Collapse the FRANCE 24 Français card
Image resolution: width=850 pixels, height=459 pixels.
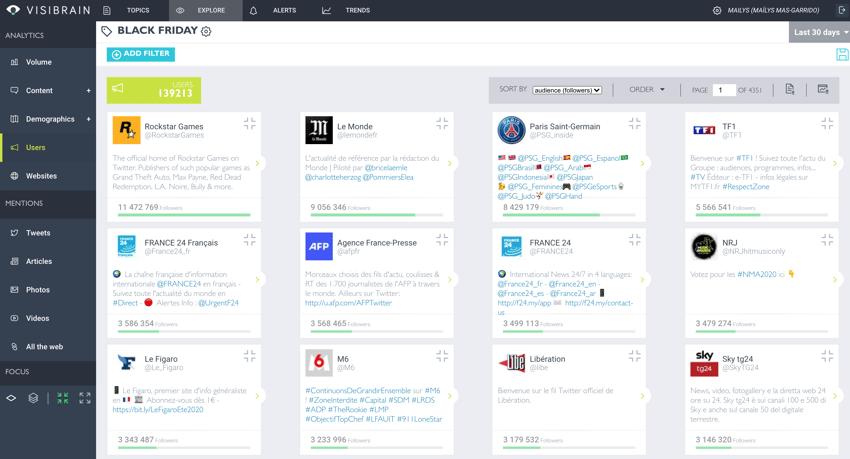pos(249,240)
